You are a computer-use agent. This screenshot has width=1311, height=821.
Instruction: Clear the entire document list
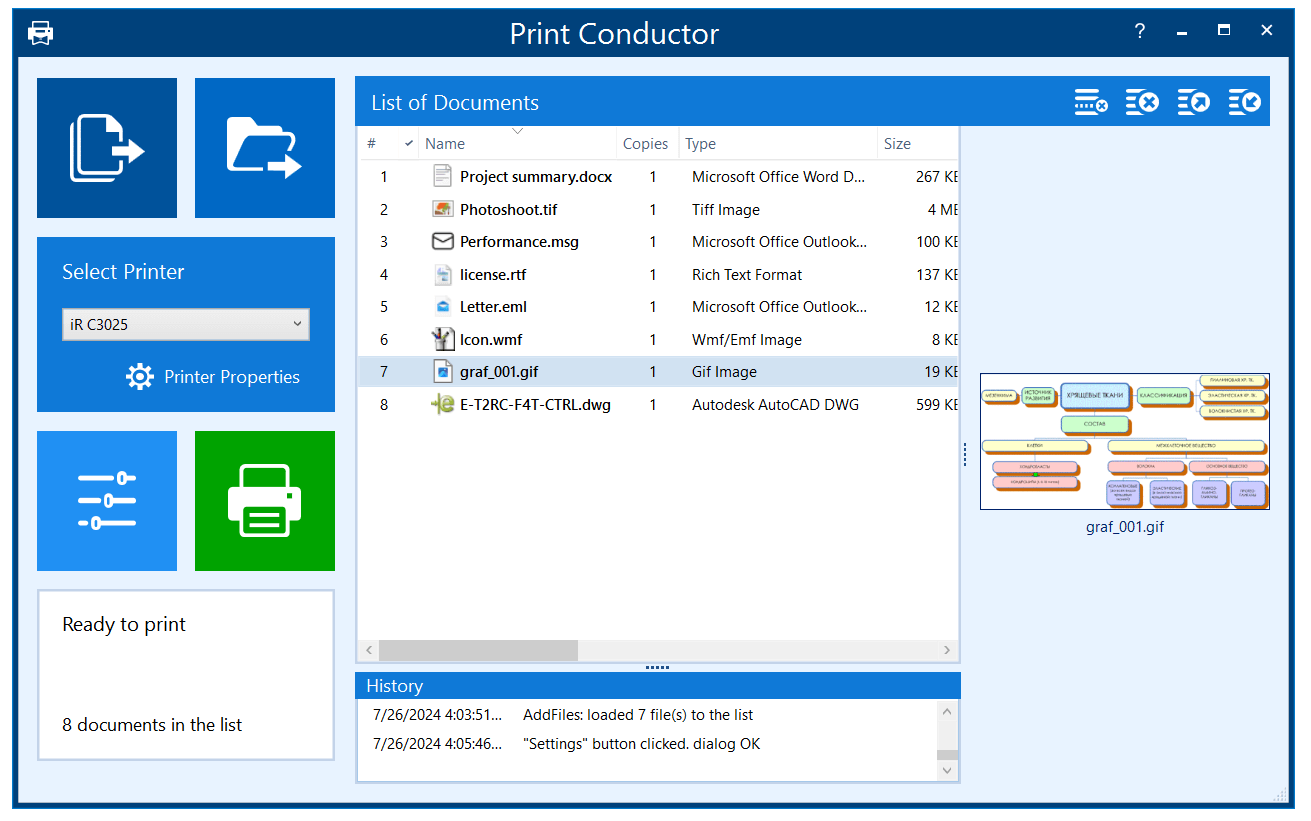click(1142, 102)
